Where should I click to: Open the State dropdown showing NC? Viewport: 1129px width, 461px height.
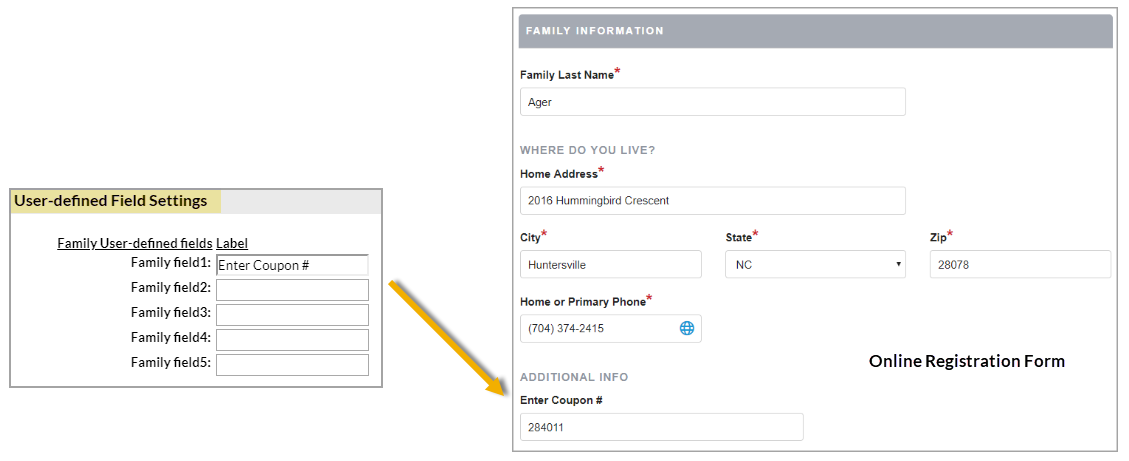point(818,265)
